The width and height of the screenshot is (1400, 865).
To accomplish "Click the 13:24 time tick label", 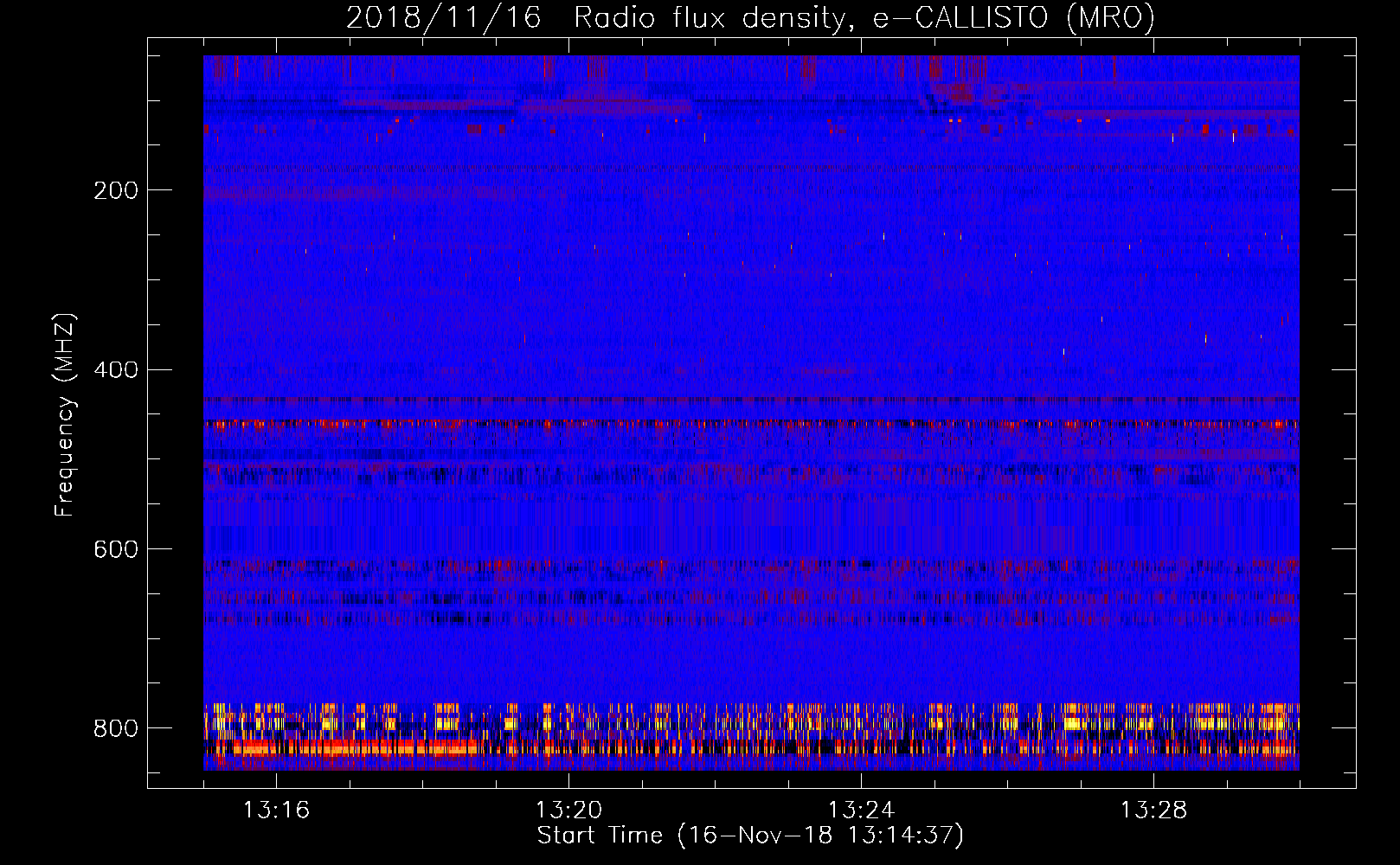I will [861, 811].
